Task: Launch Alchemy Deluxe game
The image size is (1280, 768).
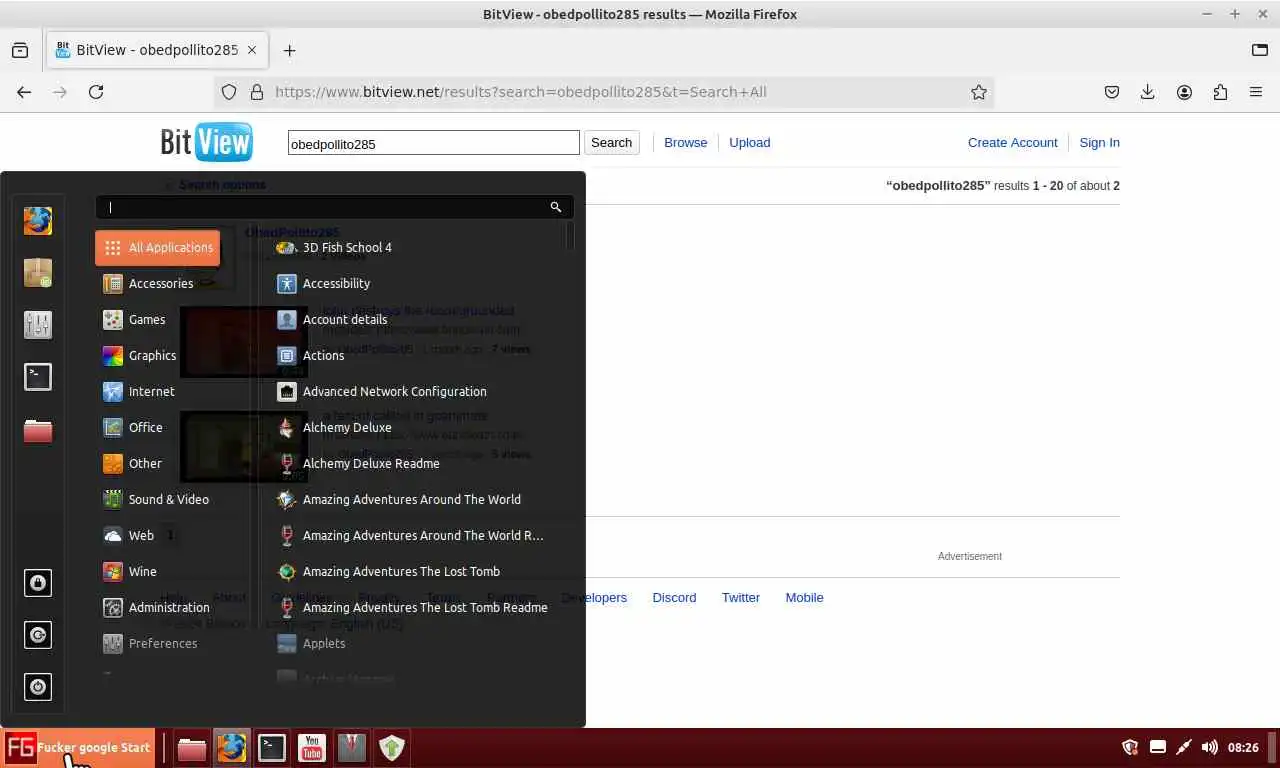Action: [415, 427]
